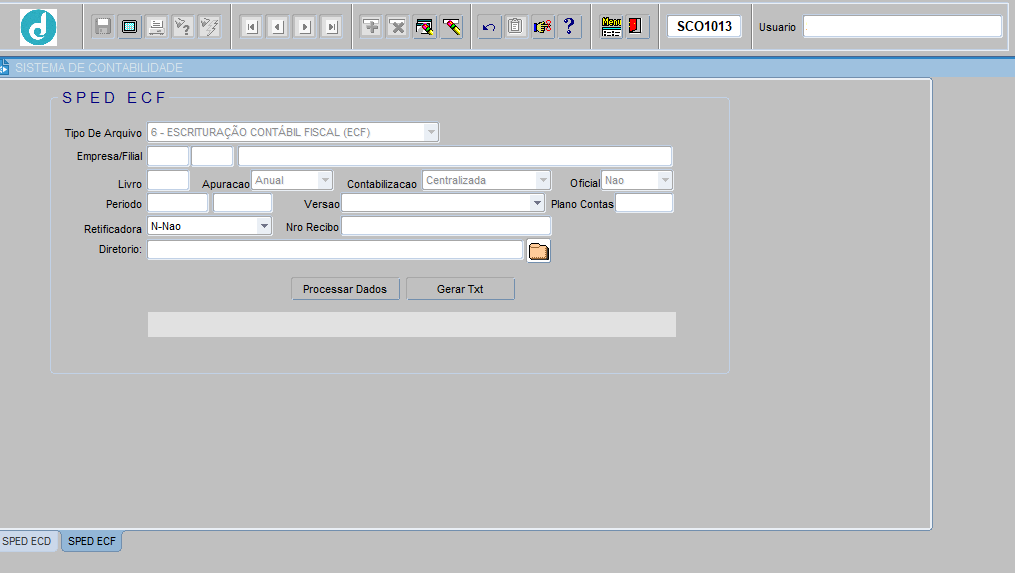Click the insert record plus icon
1015x573 pixels.
coord(371,27)
